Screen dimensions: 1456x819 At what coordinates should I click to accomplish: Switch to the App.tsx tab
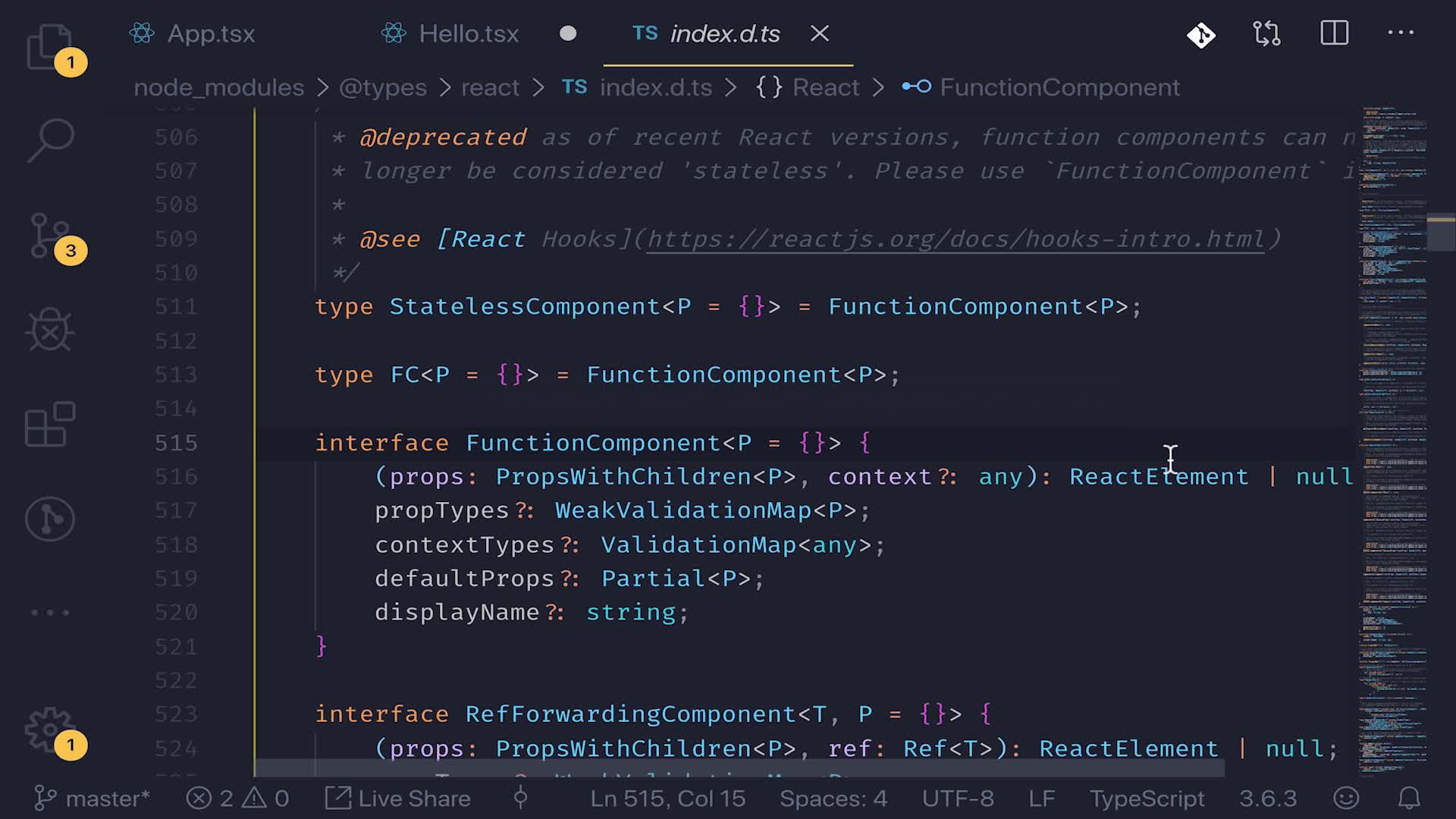(210, 33)
